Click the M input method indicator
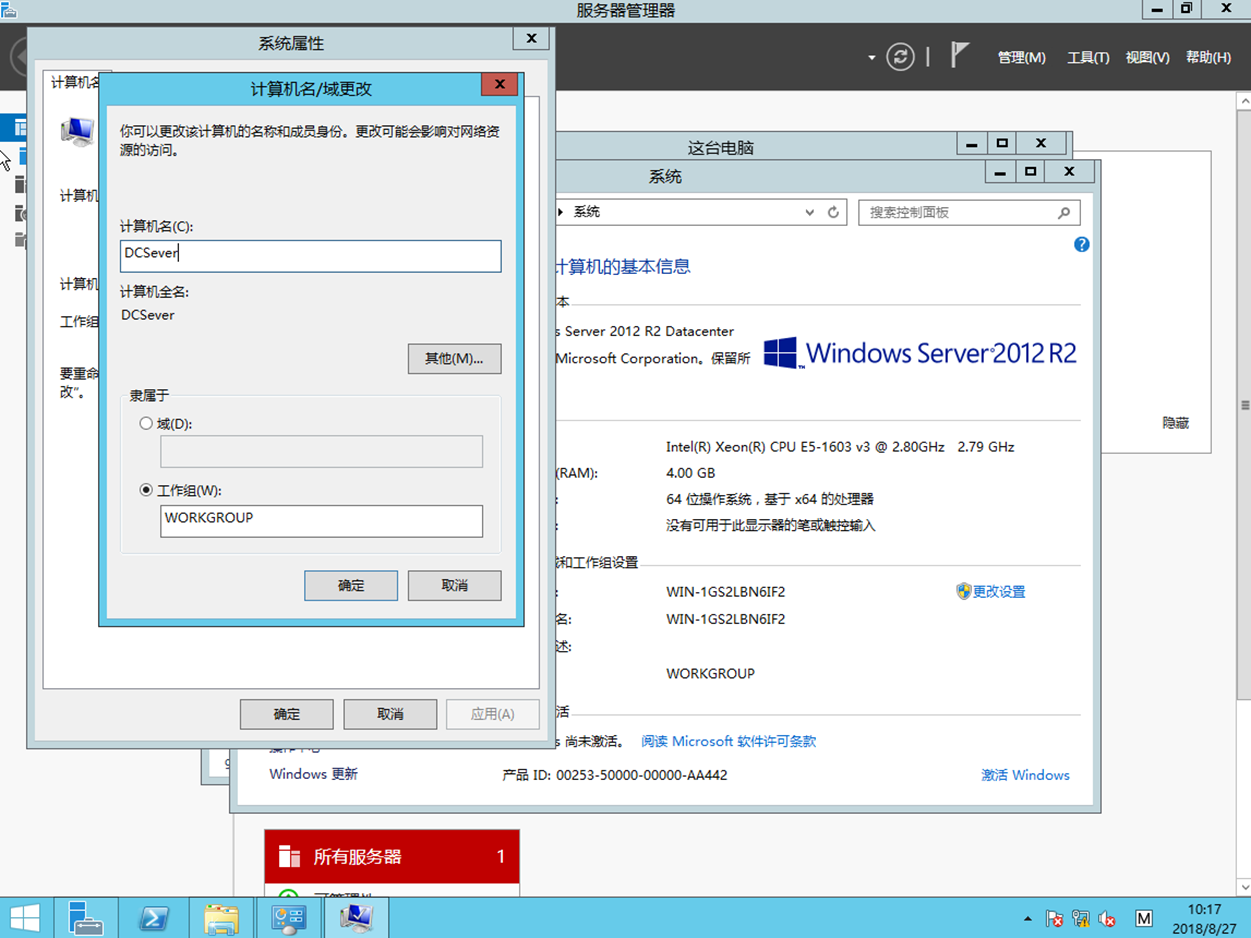The image size is (1251, 938). 1144,919
